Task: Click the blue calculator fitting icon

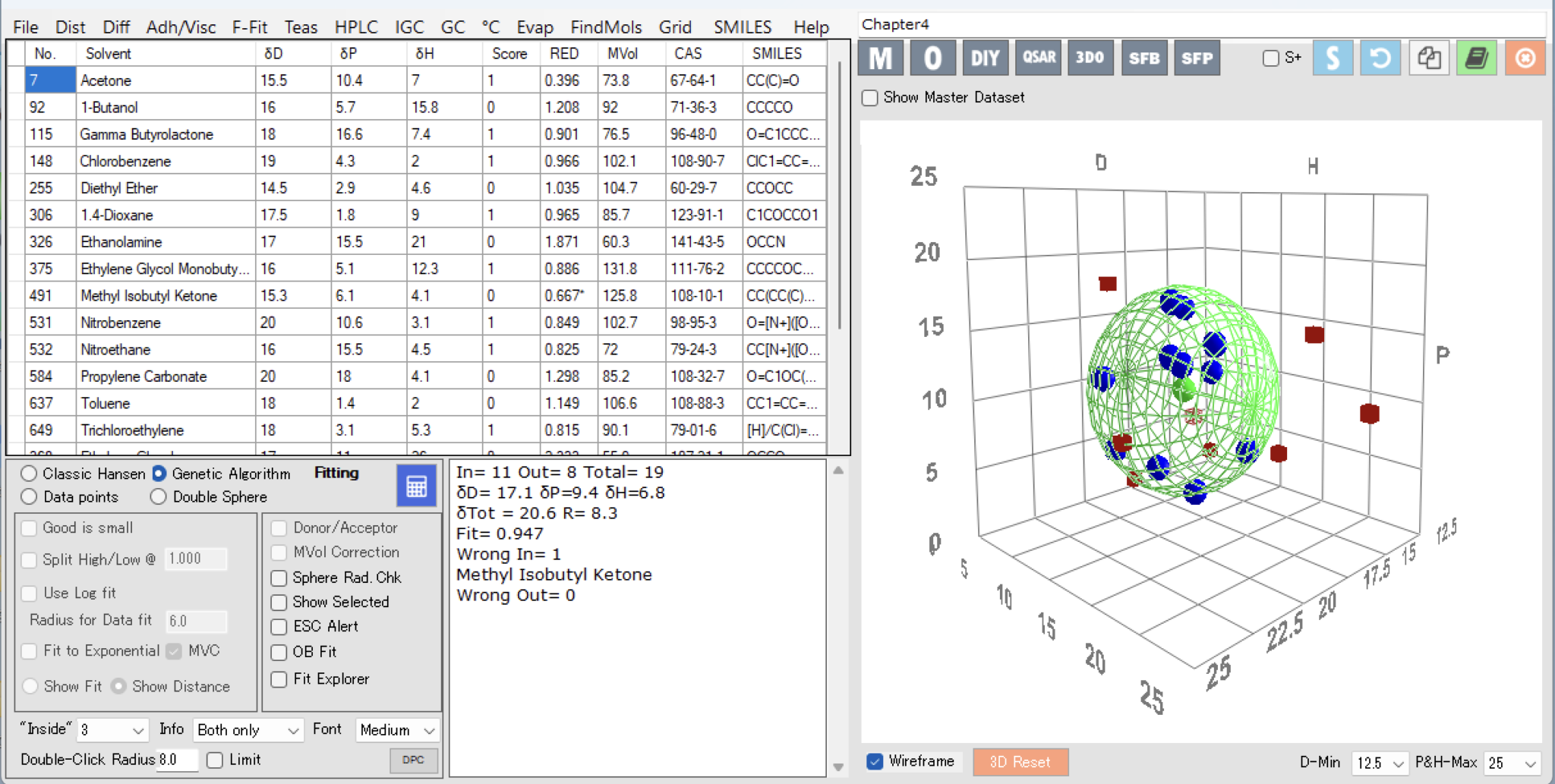Action: [416, 486]
